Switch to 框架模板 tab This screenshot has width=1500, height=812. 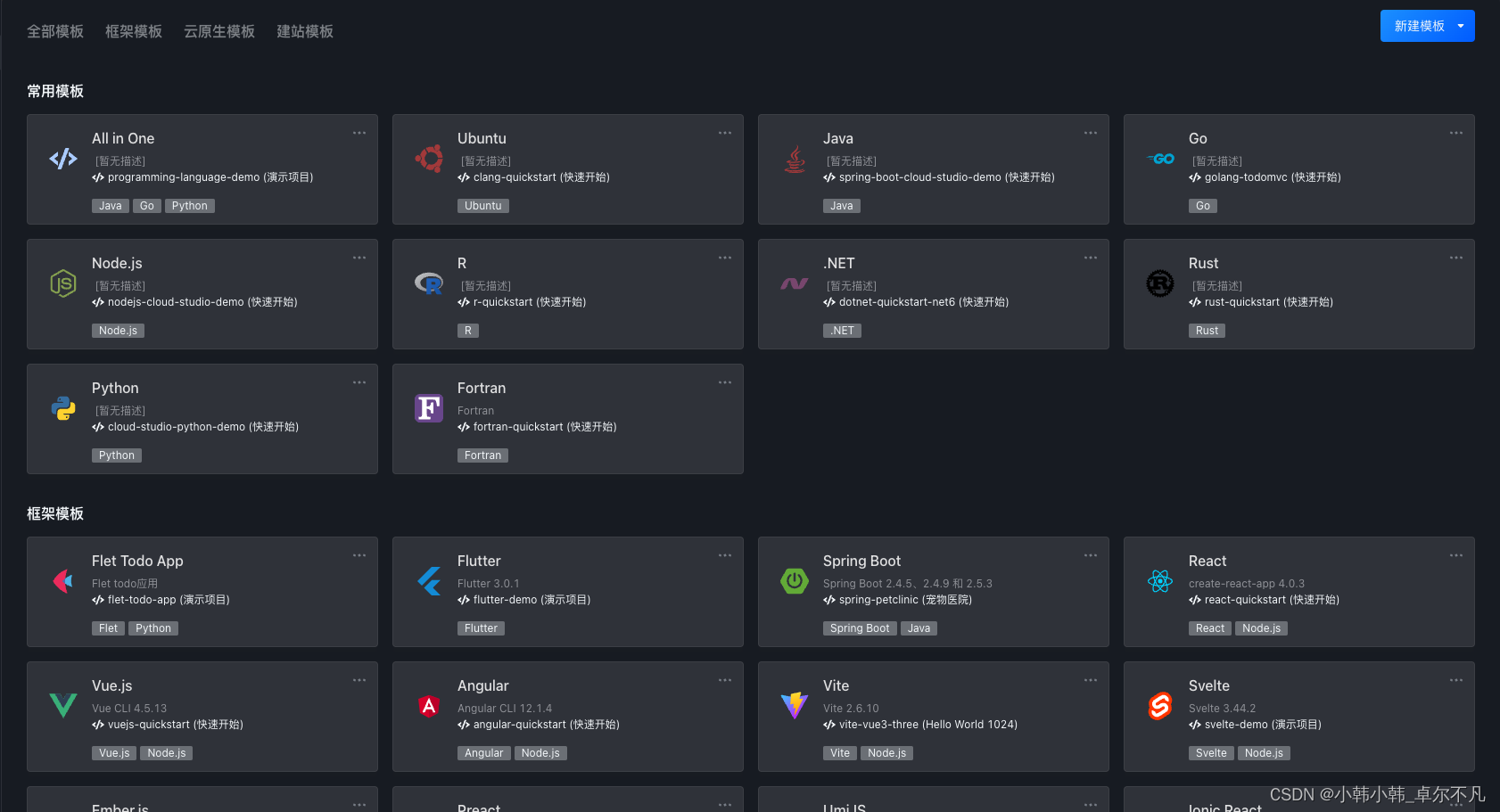coord(134,31)
